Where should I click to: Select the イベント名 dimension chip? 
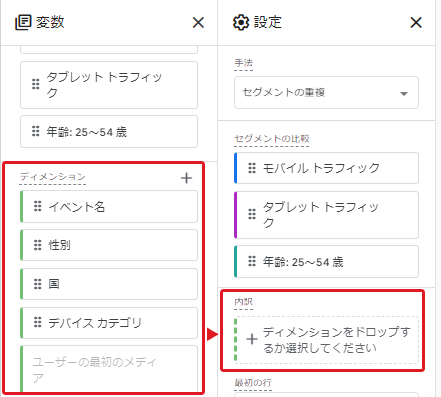tap(109, 207)
